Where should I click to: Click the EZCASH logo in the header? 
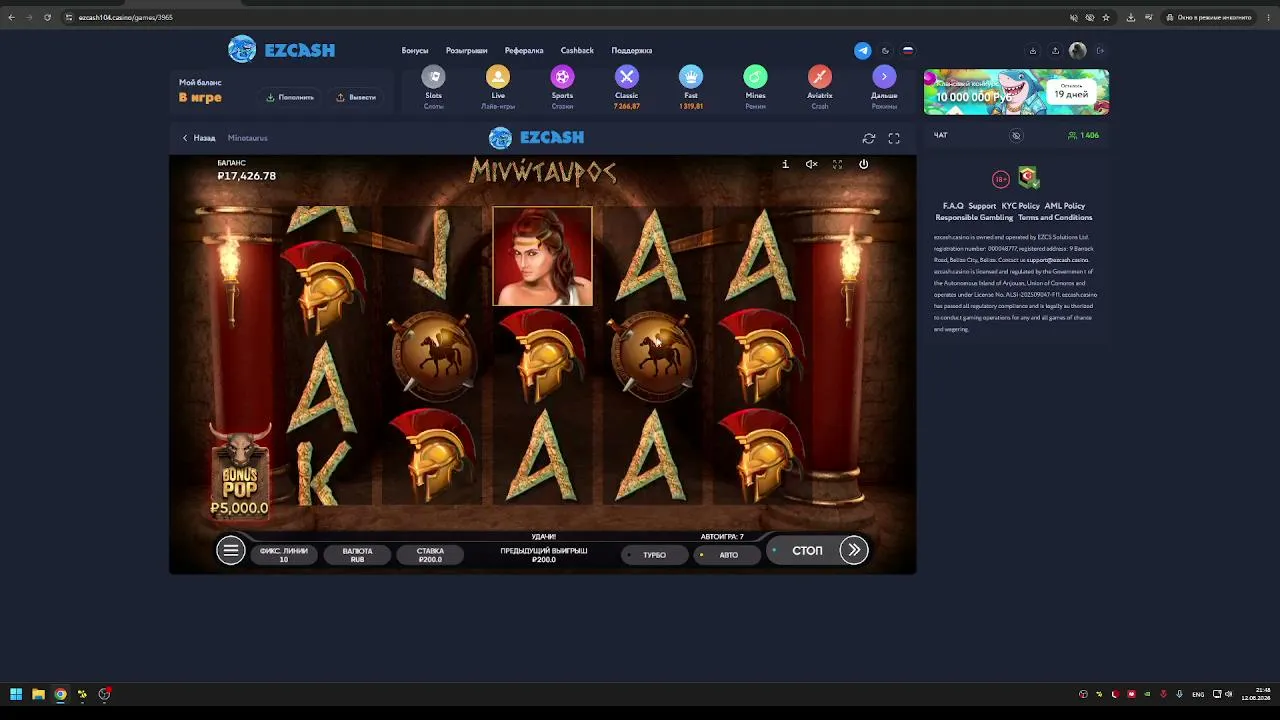[281, 50]
